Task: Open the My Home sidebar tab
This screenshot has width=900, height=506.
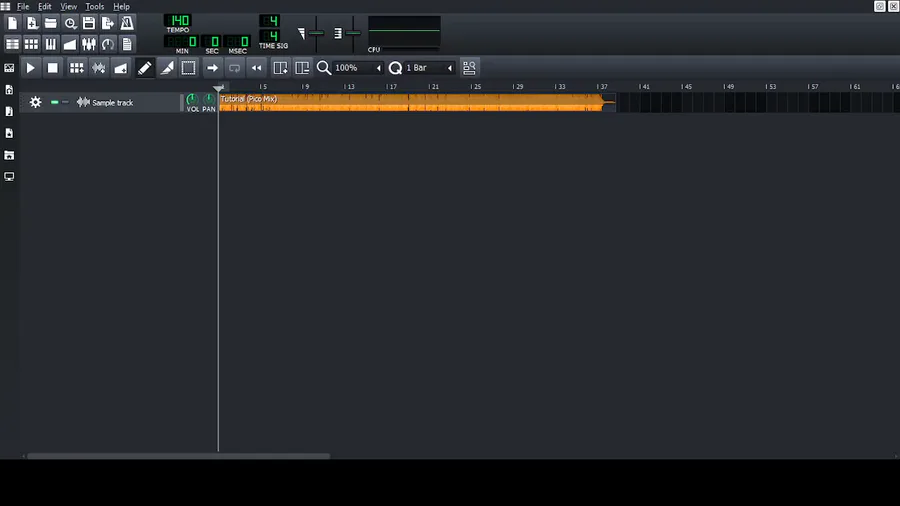Action: pos(9,155)
